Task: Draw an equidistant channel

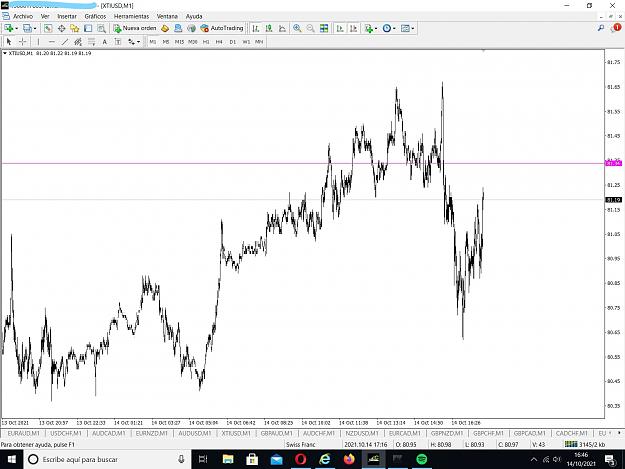Action: 78,42
